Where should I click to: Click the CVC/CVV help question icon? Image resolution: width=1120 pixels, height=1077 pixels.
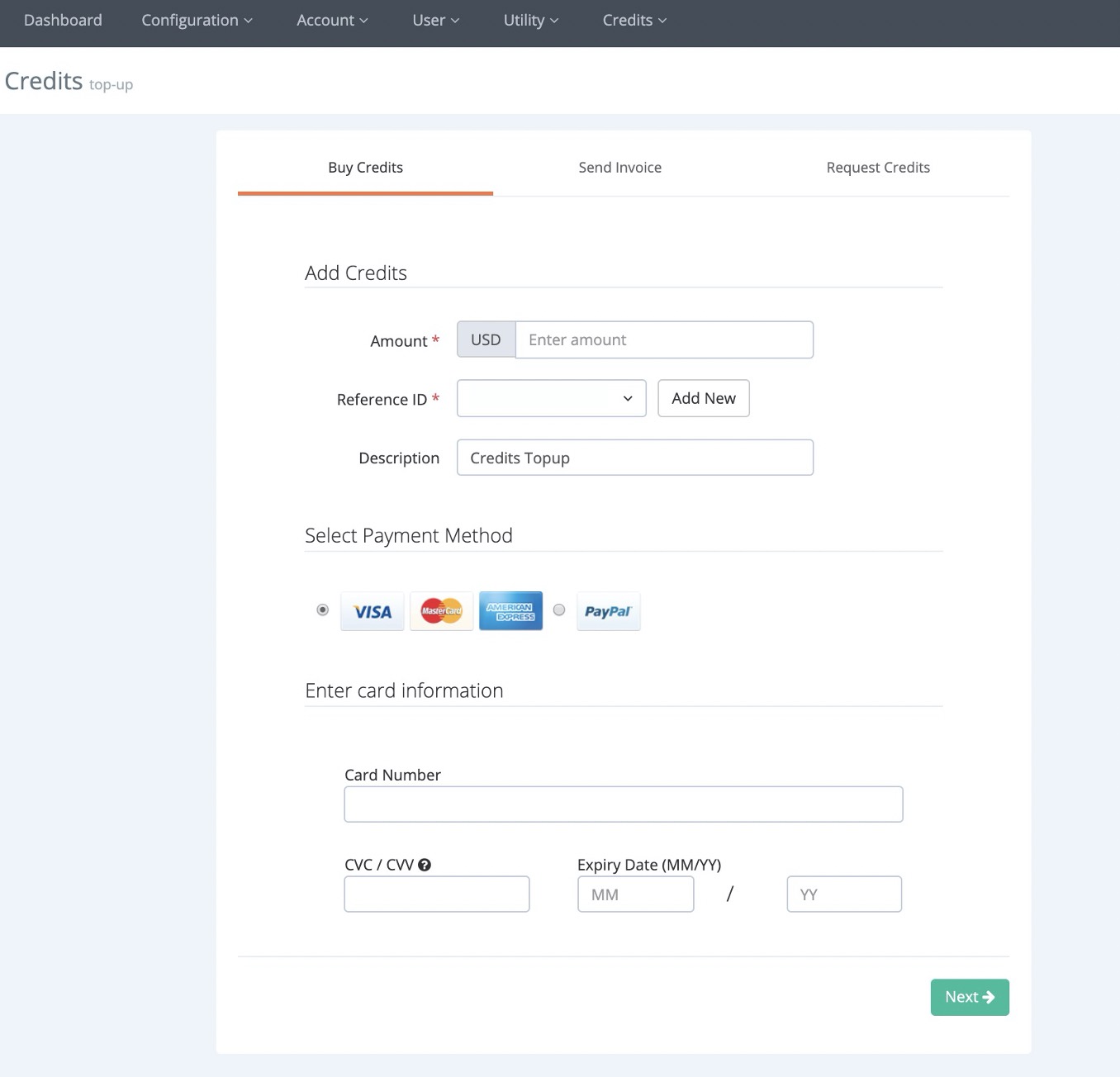(x=425, y=865)
